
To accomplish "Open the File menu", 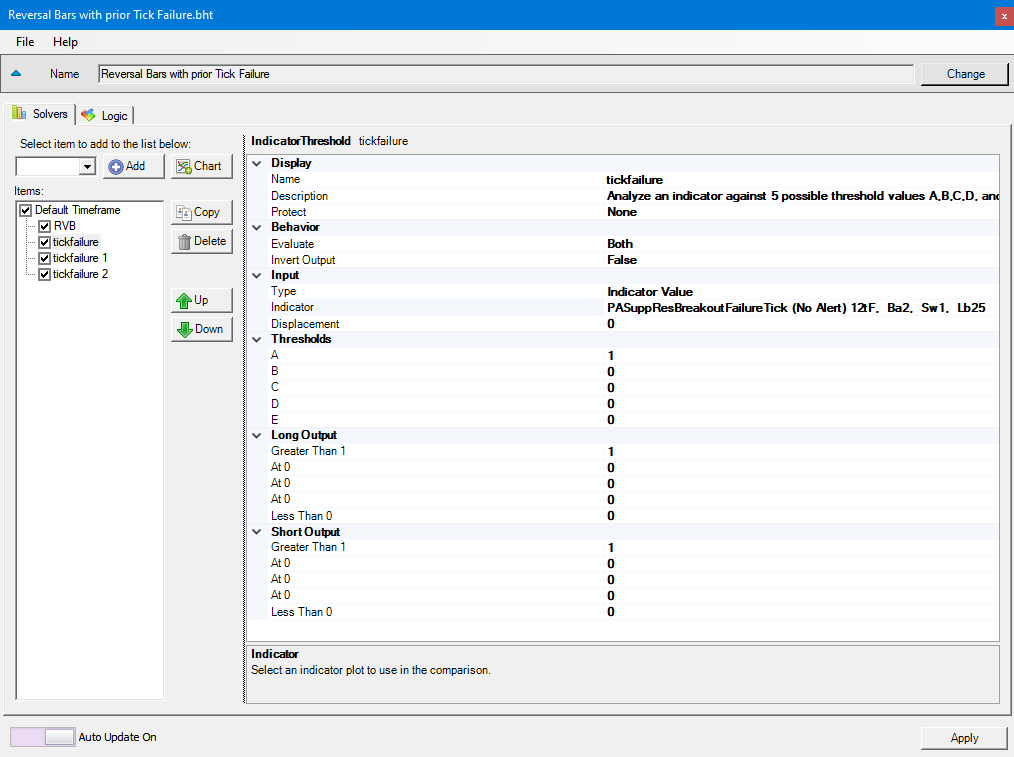I will [25, 42].
